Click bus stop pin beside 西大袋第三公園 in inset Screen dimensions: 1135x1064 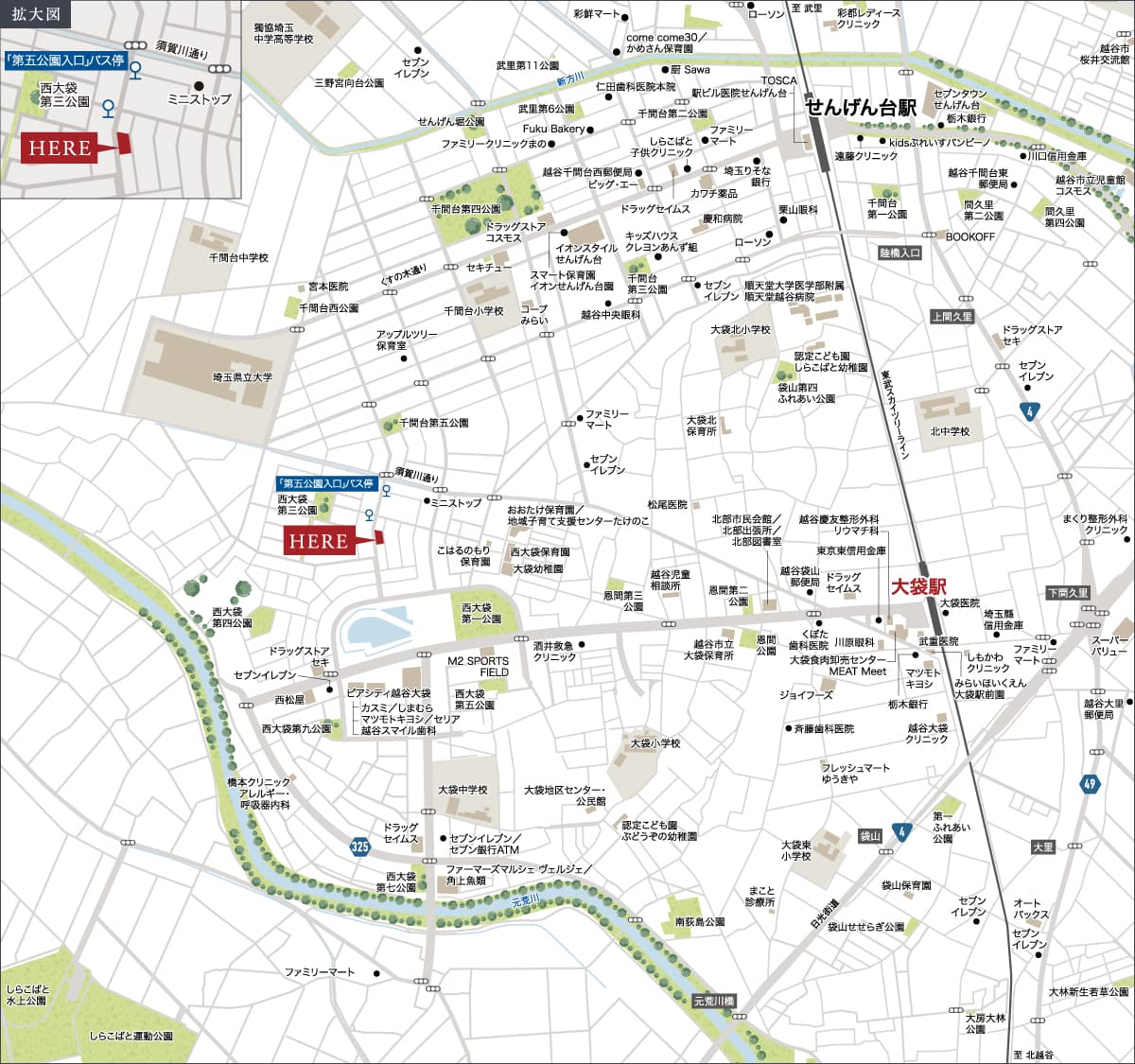tap(108, 109)
